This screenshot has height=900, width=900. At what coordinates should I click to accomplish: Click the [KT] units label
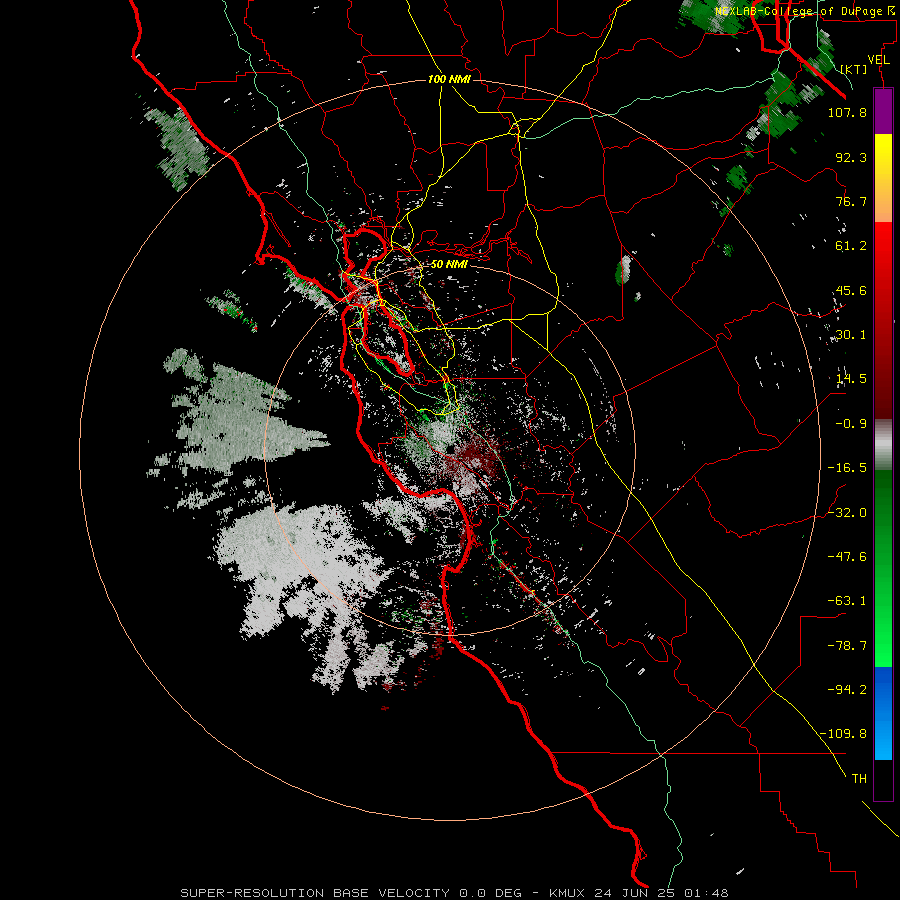coord(854,69)
